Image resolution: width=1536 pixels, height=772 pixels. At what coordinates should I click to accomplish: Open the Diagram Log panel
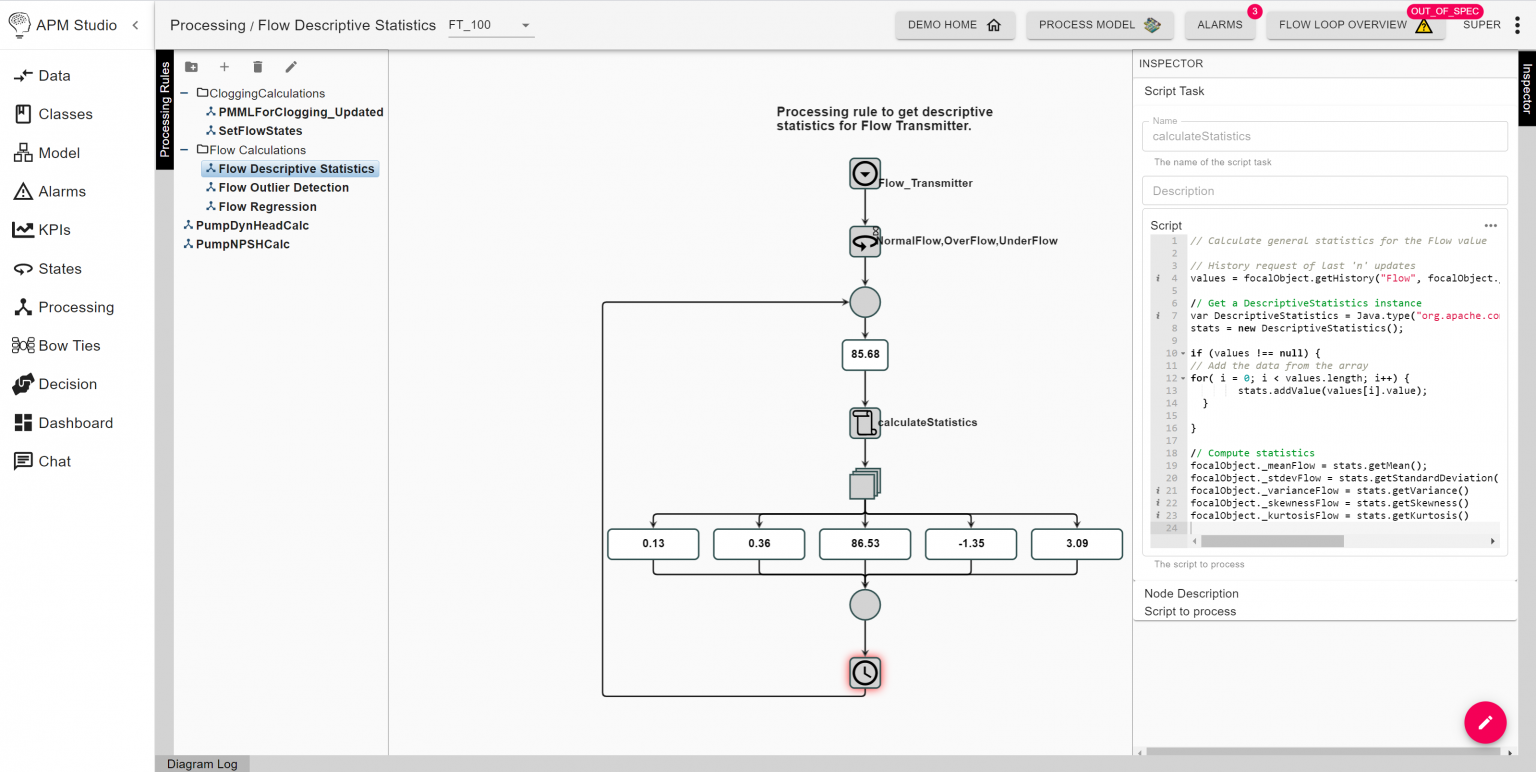202,763
